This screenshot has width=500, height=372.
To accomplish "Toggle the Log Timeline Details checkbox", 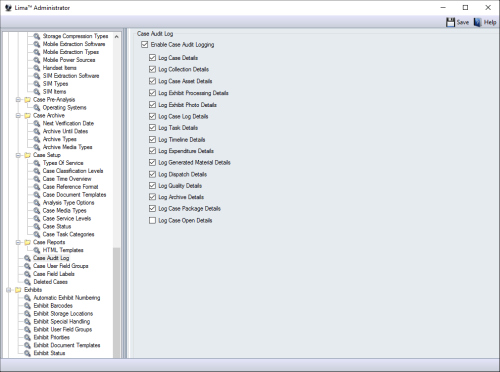I will [152, 139].
